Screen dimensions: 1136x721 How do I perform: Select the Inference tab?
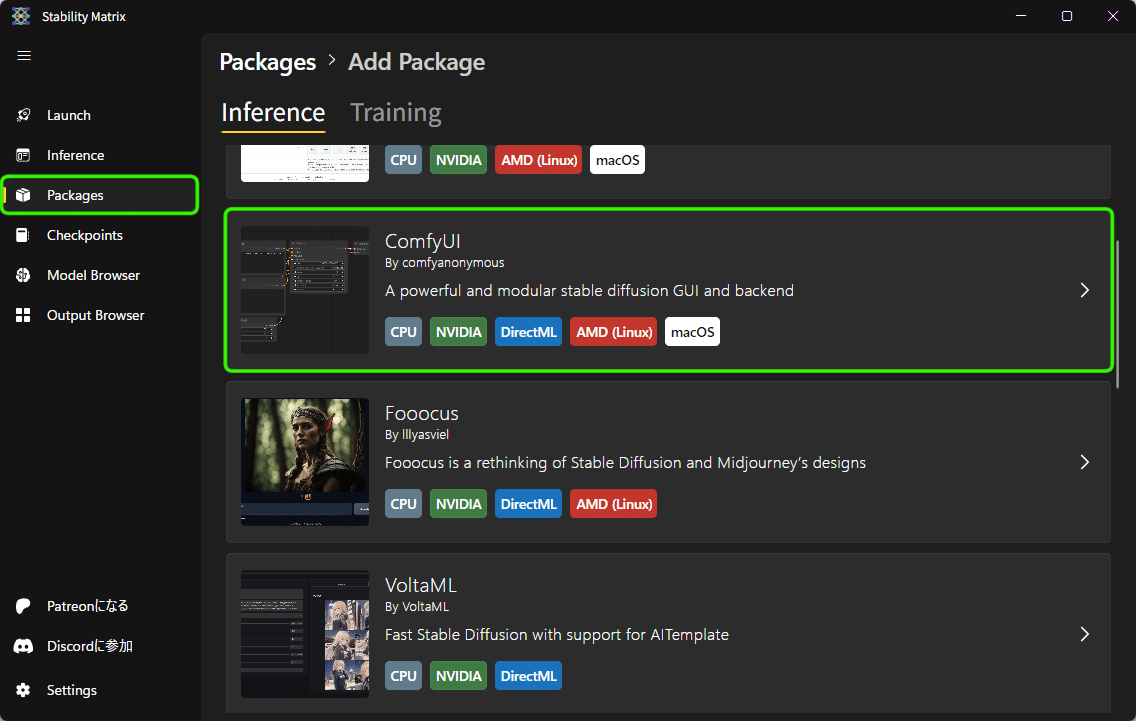point(273,113)
